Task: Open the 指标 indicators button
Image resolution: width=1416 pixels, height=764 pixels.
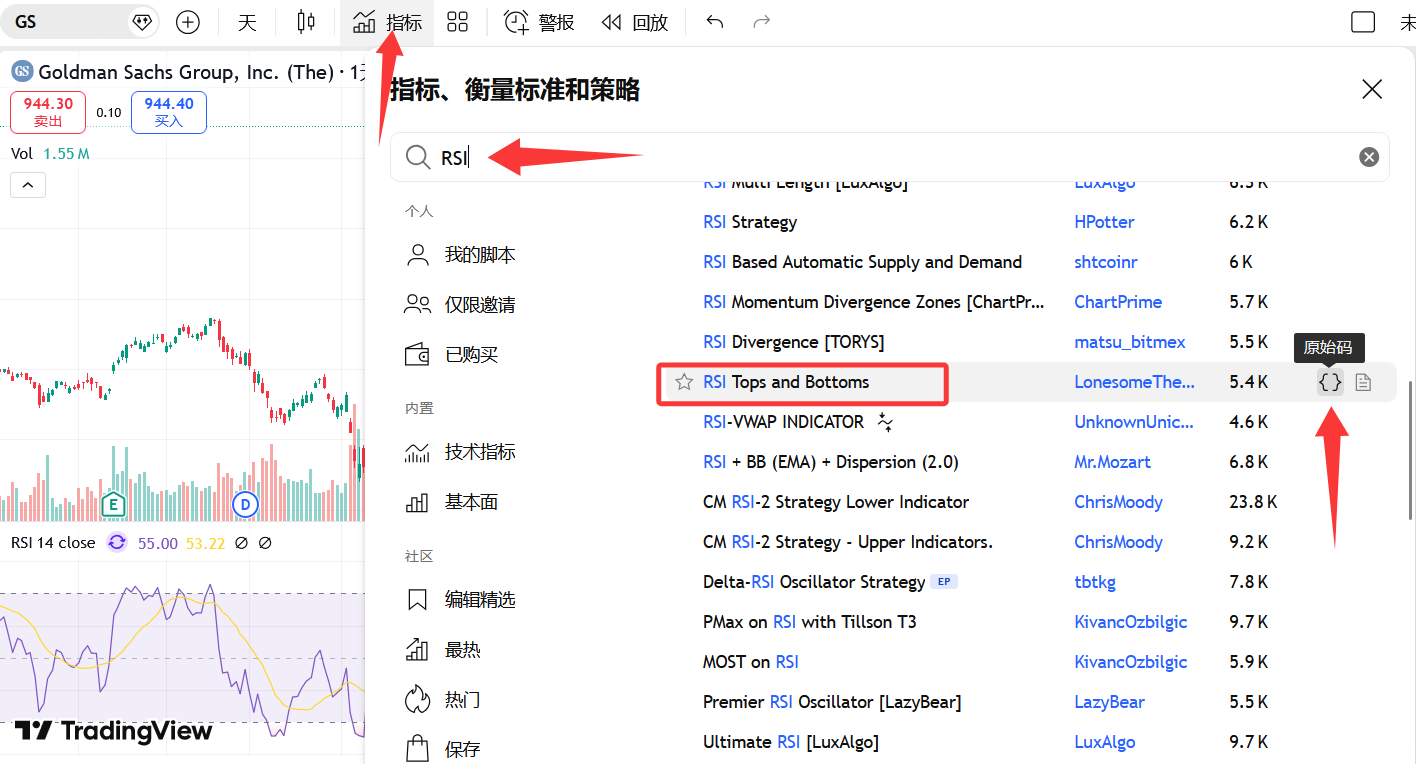Action: pos(388,22)
